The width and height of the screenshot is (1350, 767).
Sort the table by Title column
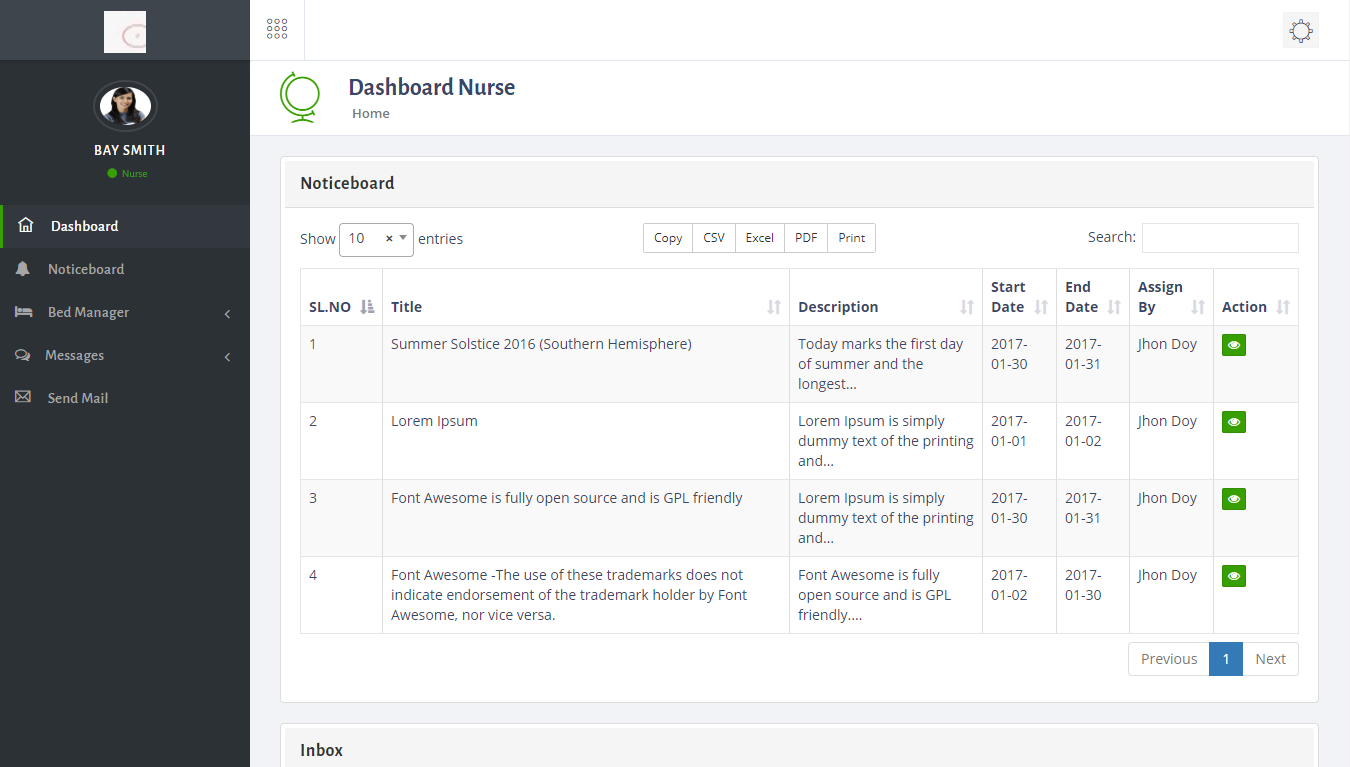pyautogui.click(x=773, y=307)
